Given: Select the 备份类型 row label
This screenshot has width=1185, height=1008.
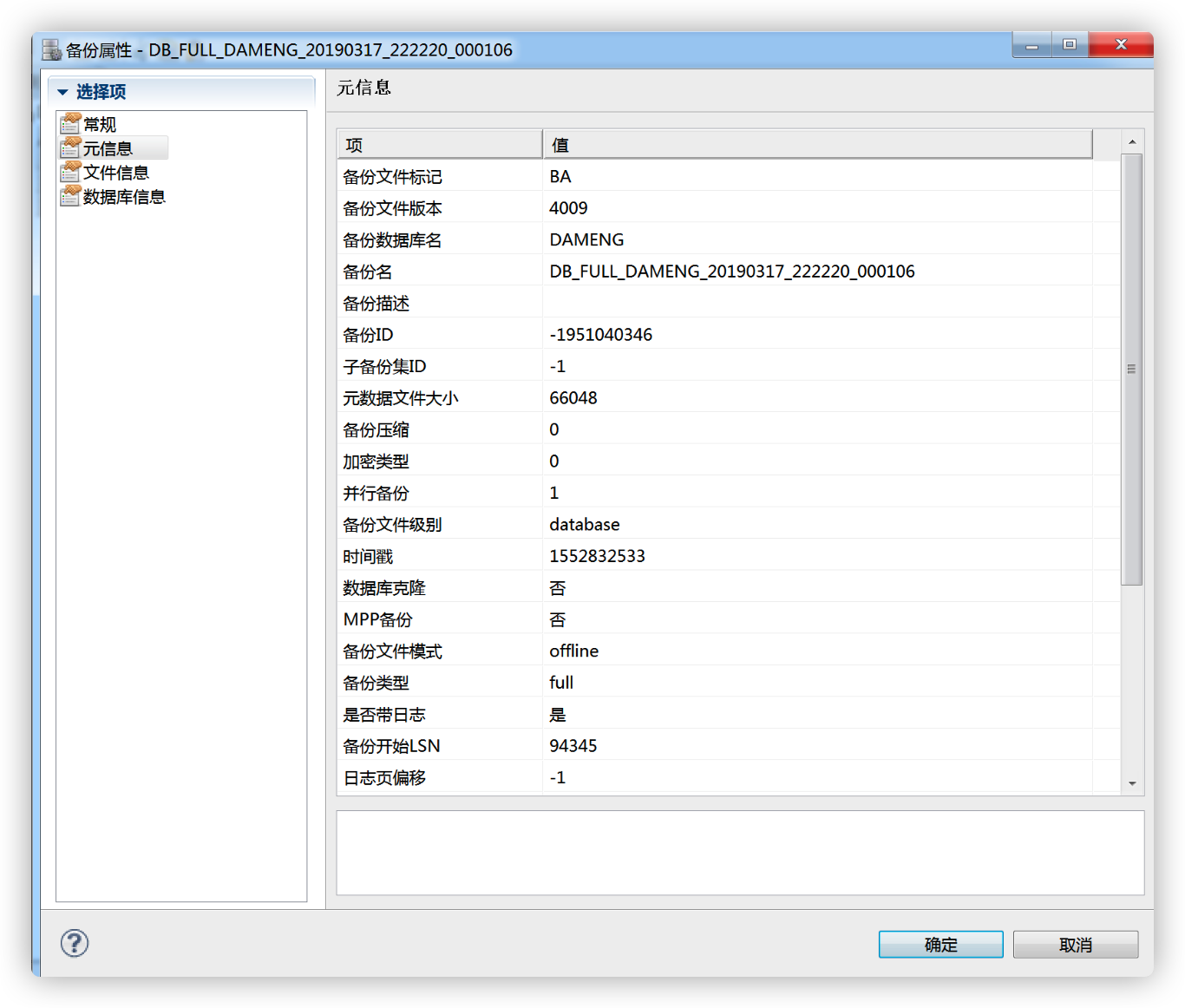Looking at the screenshot, I should pos(376,684).
